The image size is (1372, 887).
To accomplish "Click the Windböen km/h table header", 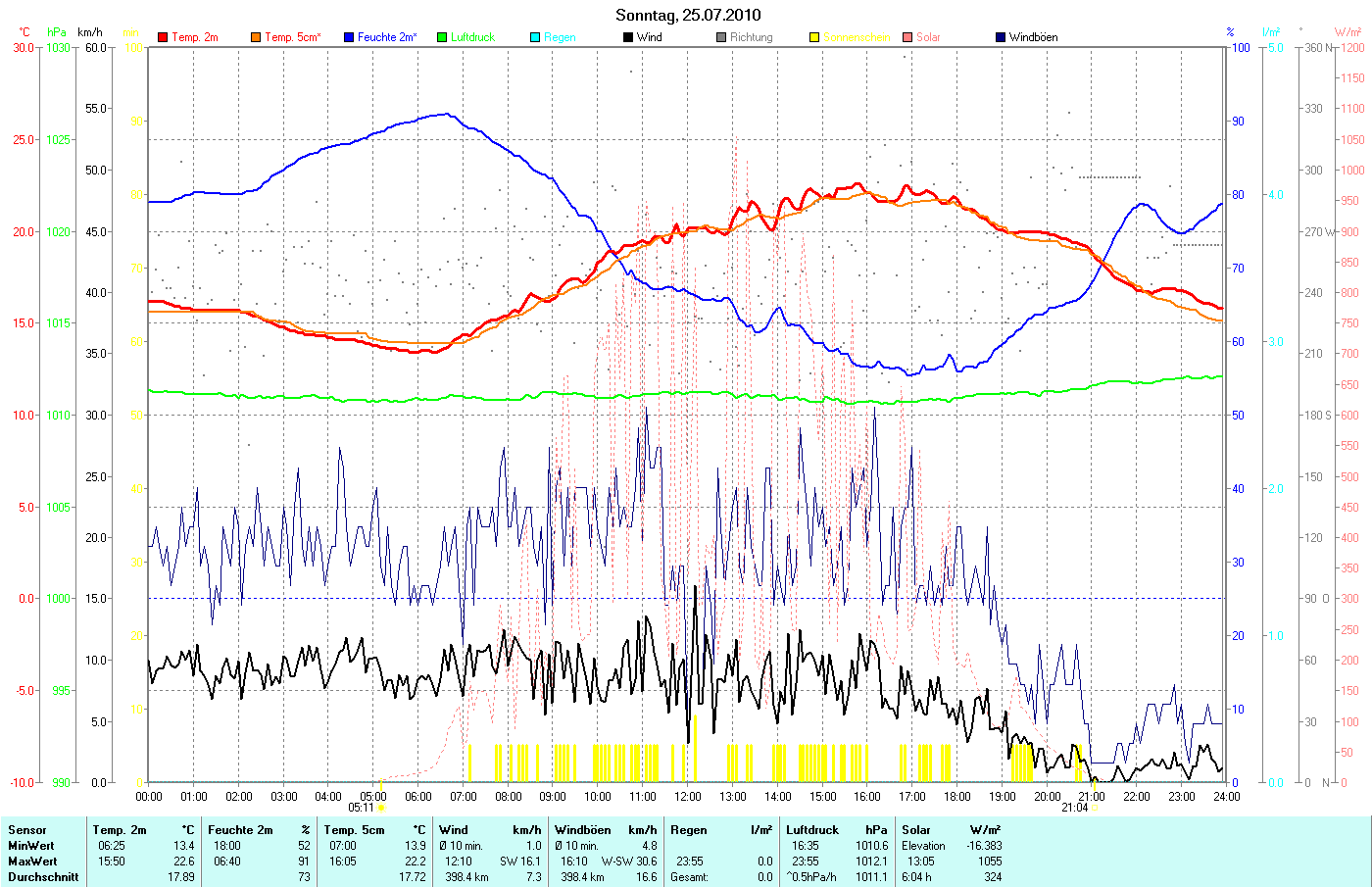I will pos(605,830).
